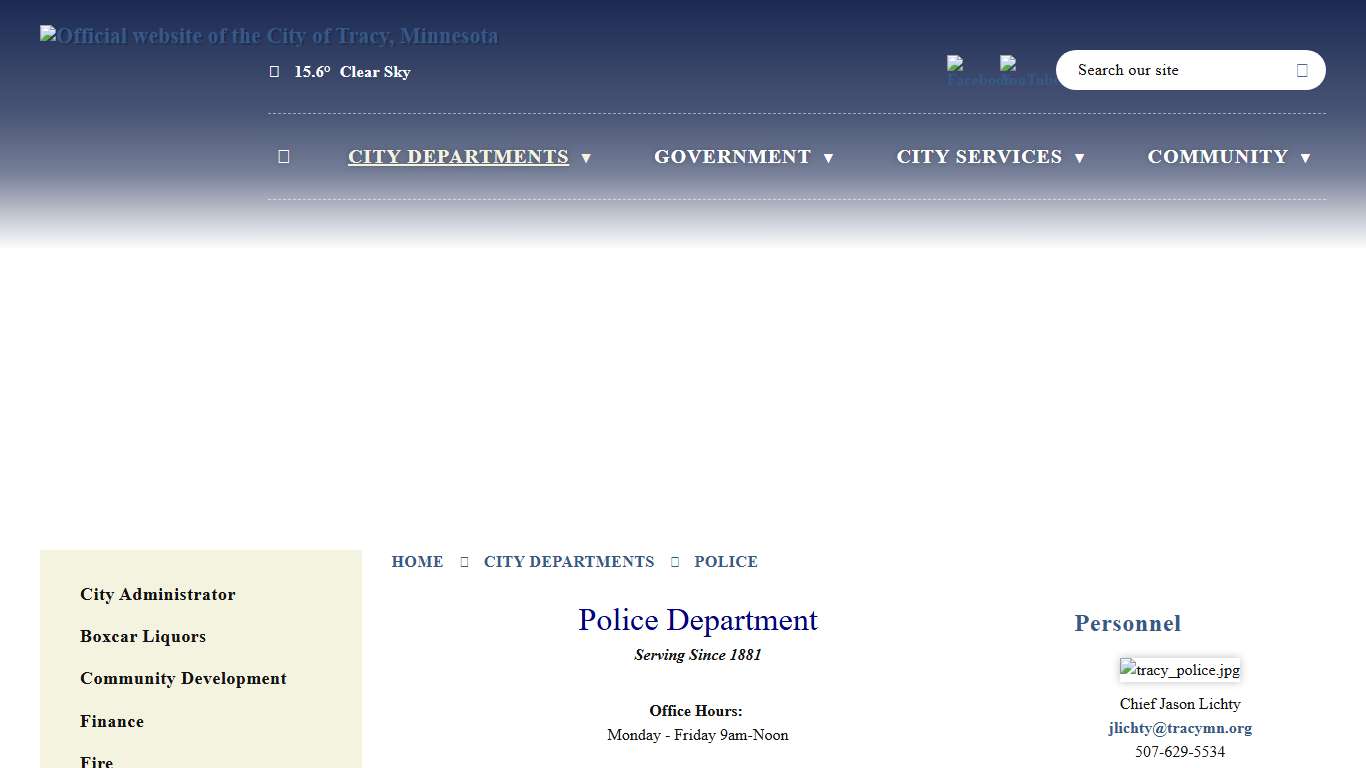Open the tracy_police.jpg image thumbnail

point(1180,670)
